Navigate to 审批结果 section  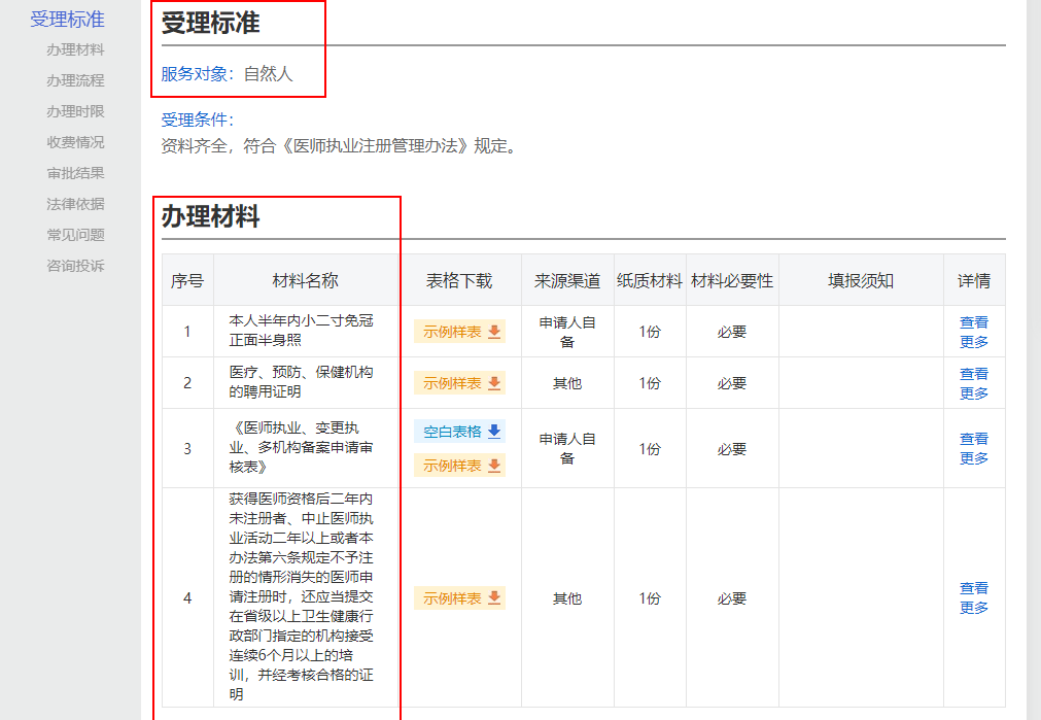(x=75, y=173)
